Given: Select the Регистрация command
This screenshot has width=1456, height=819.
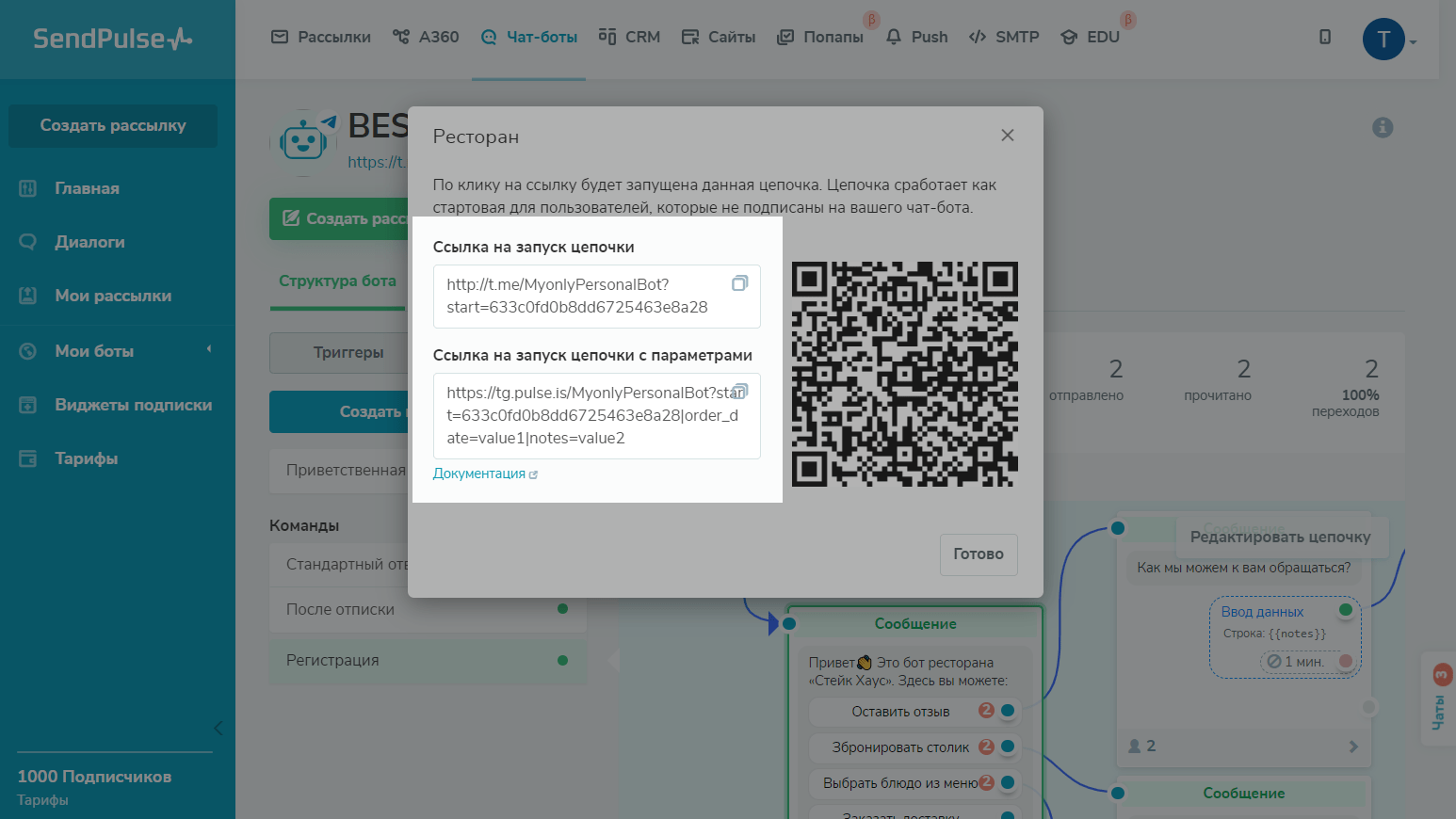Looking at the screenshot, I should coord(428,660).
